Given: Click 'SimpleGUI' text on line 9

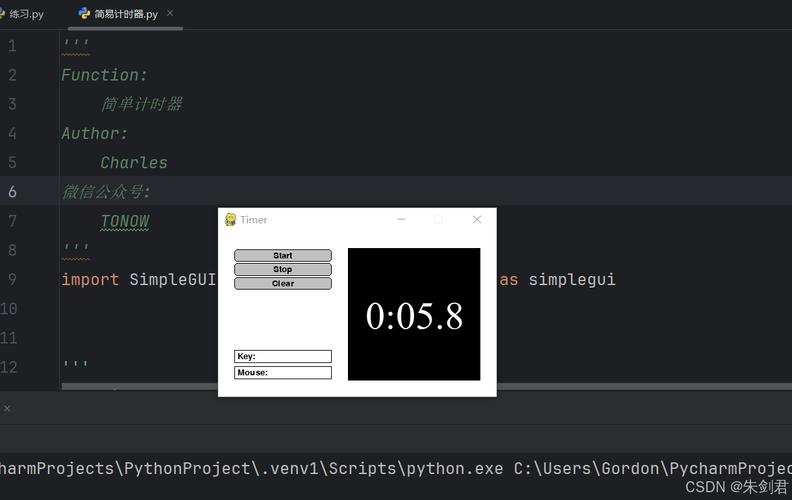Looking at the screenshot, I should click(x=173, y=279).
